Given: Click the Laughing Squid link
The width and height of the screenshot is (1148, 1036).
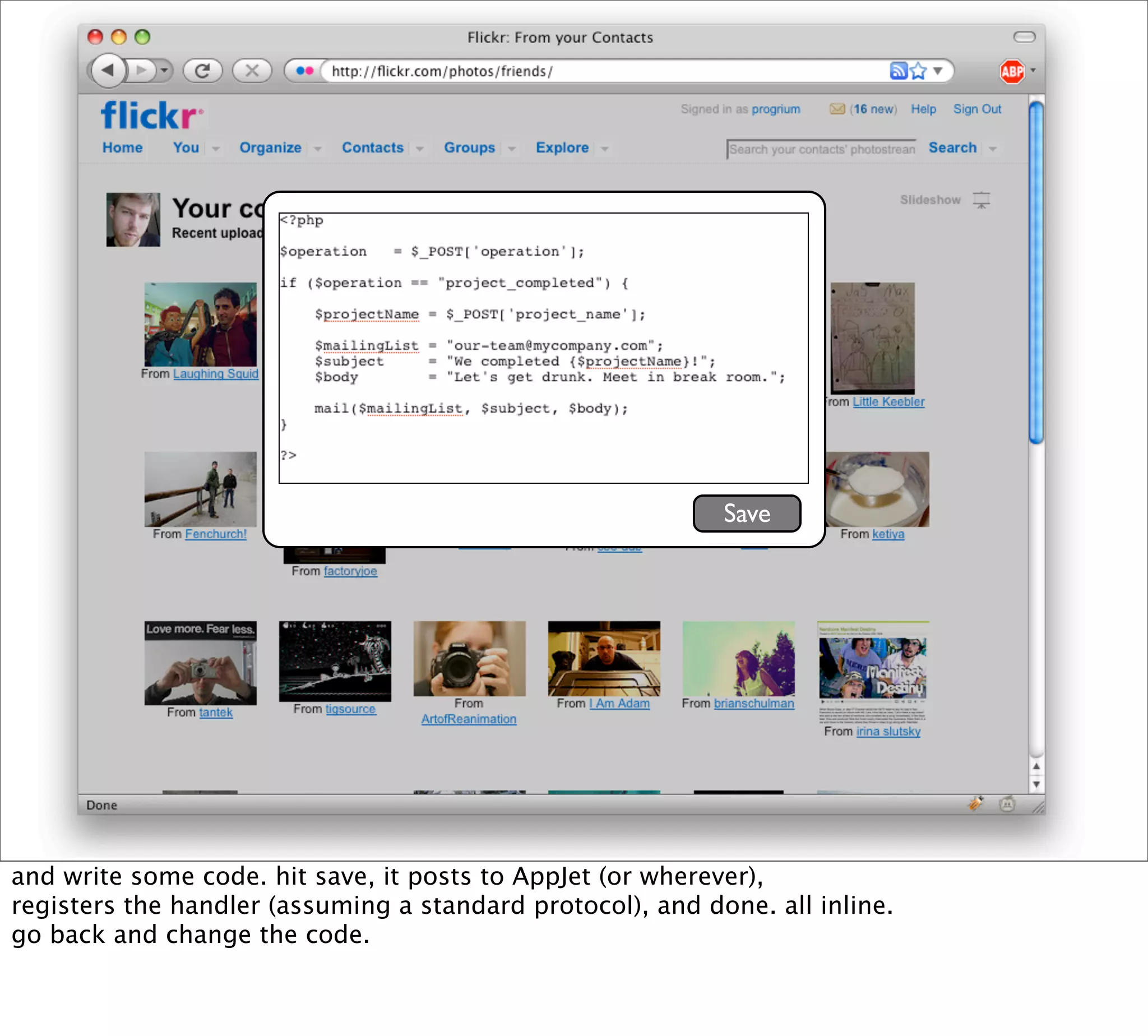Looking at the screenshot, I should 216,374.
